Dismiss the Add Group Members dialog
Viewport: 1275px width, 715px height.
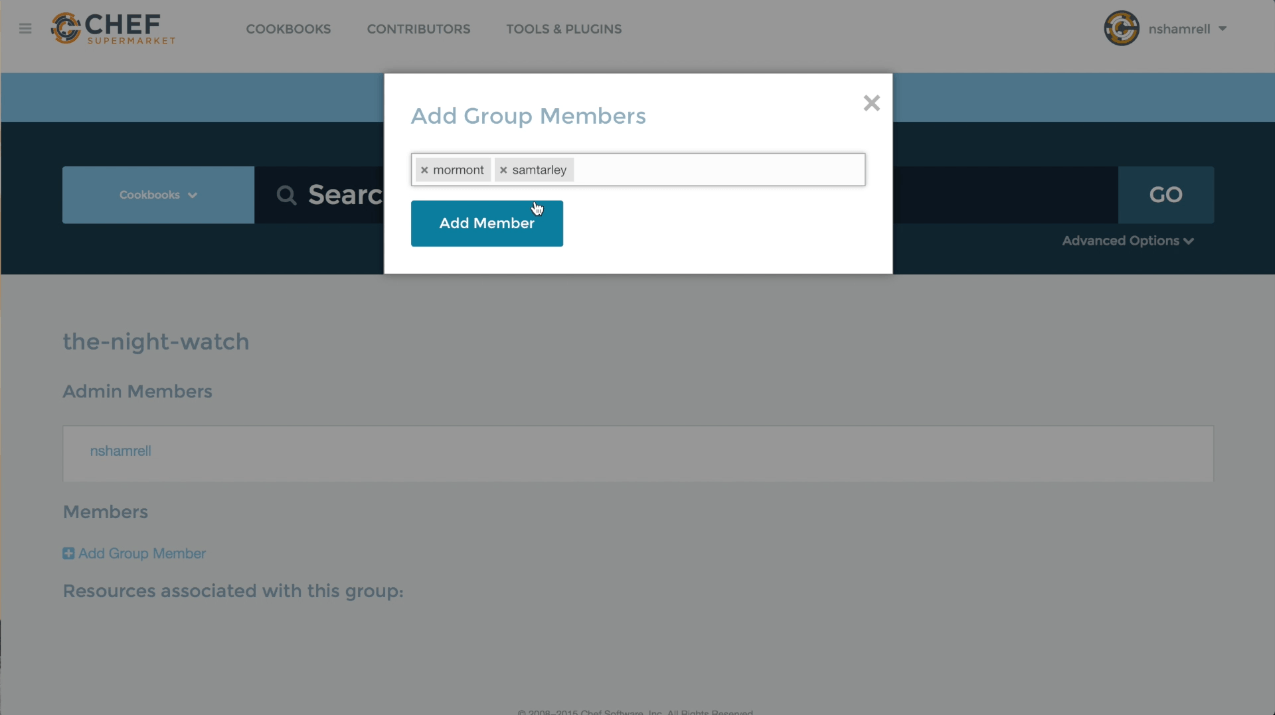(x=871, y=102)
